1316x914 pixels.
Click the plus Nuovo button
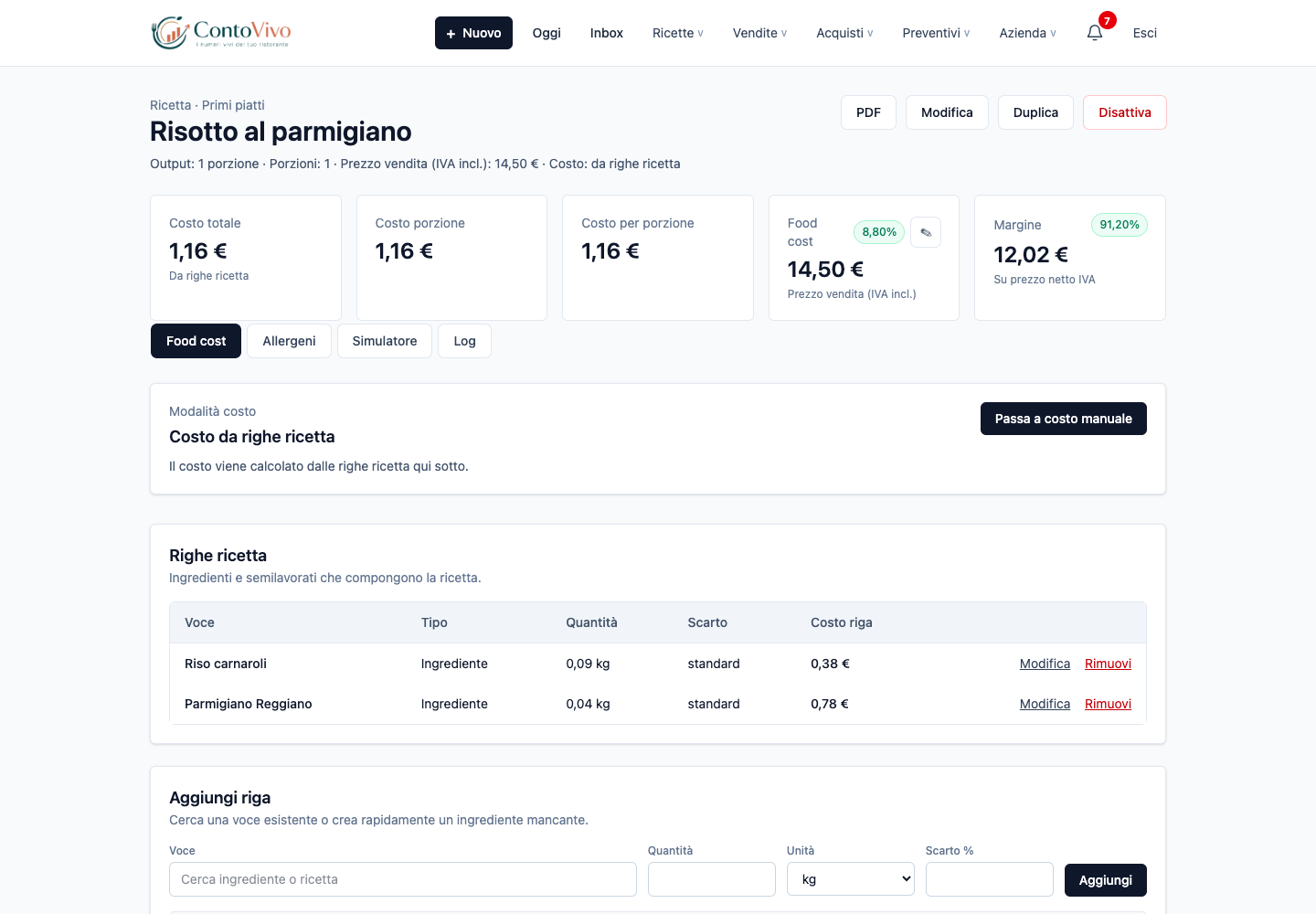point(473,33)
